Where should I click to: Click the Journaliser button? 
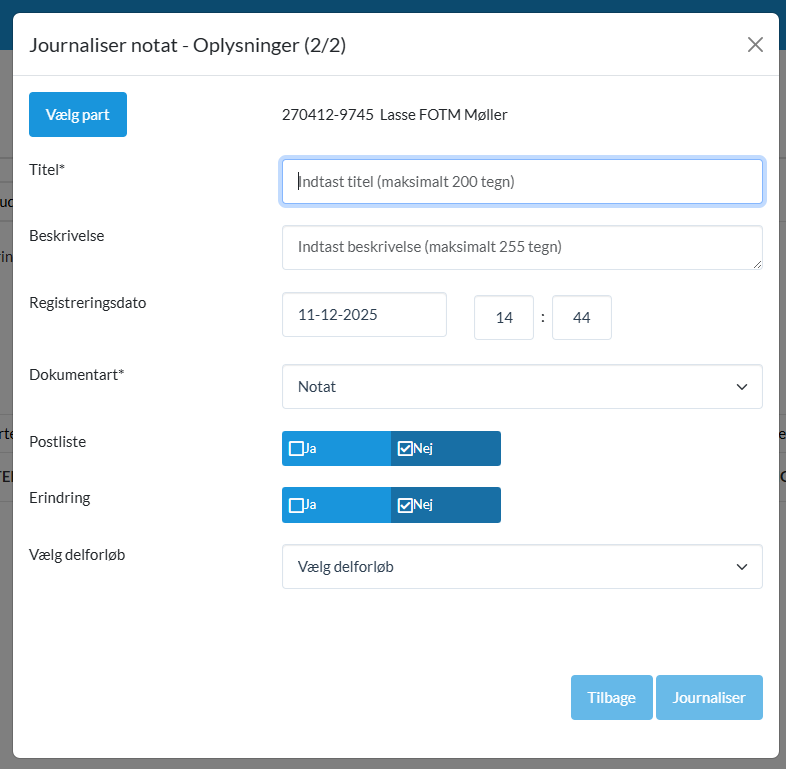709,698
